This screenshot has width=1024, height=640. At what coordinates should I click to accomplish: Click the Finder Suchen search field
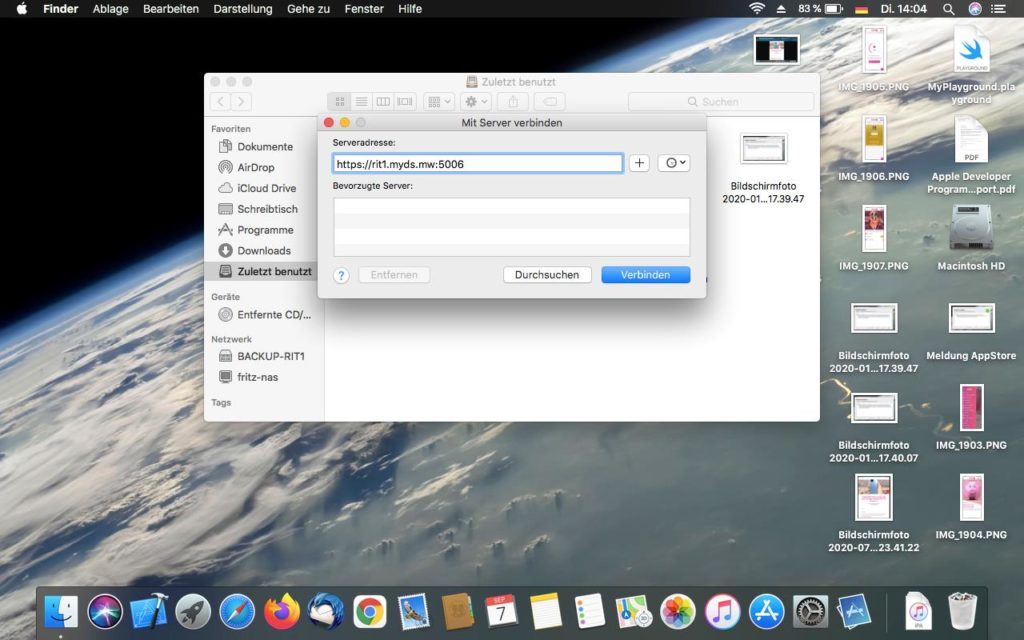click(721, 102)
